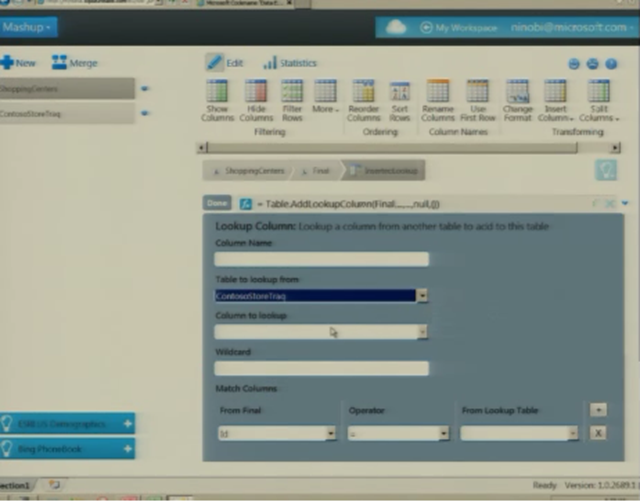This screenshot has width=640, height=502.
Task: Click the Ready status text
Action: (544, 486)
